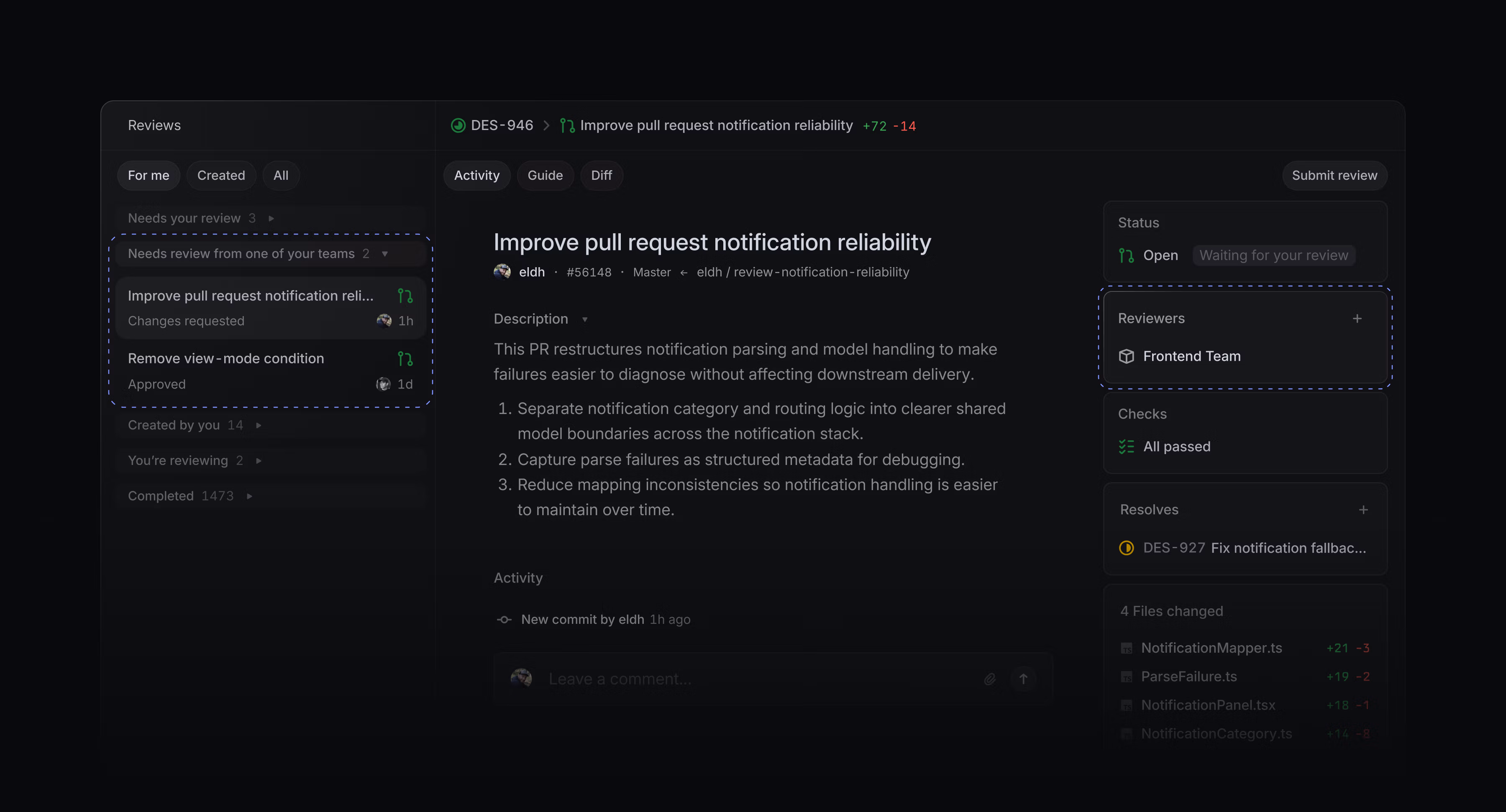
Task: Click the Submit review button
Action: (1334, 175)
